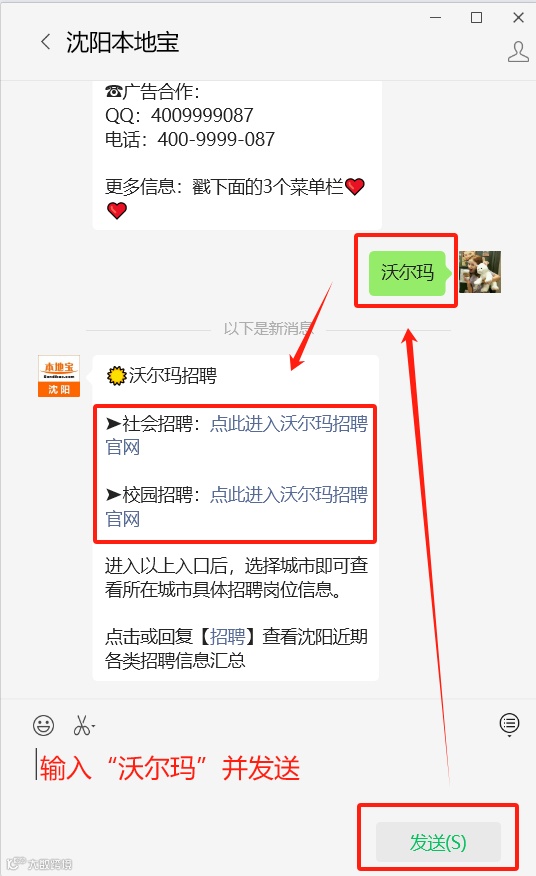Go back using the chevron arrow
Viewport: 536px width, 876px height.
point(46,42)
